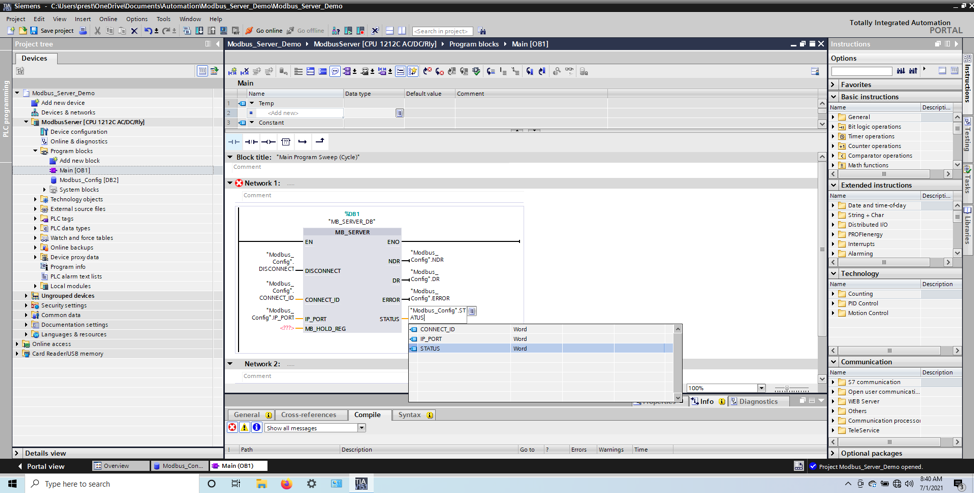Viewport: 974px width, 493px height.
Task: Expand PLC tags folder
Action: 35,219
